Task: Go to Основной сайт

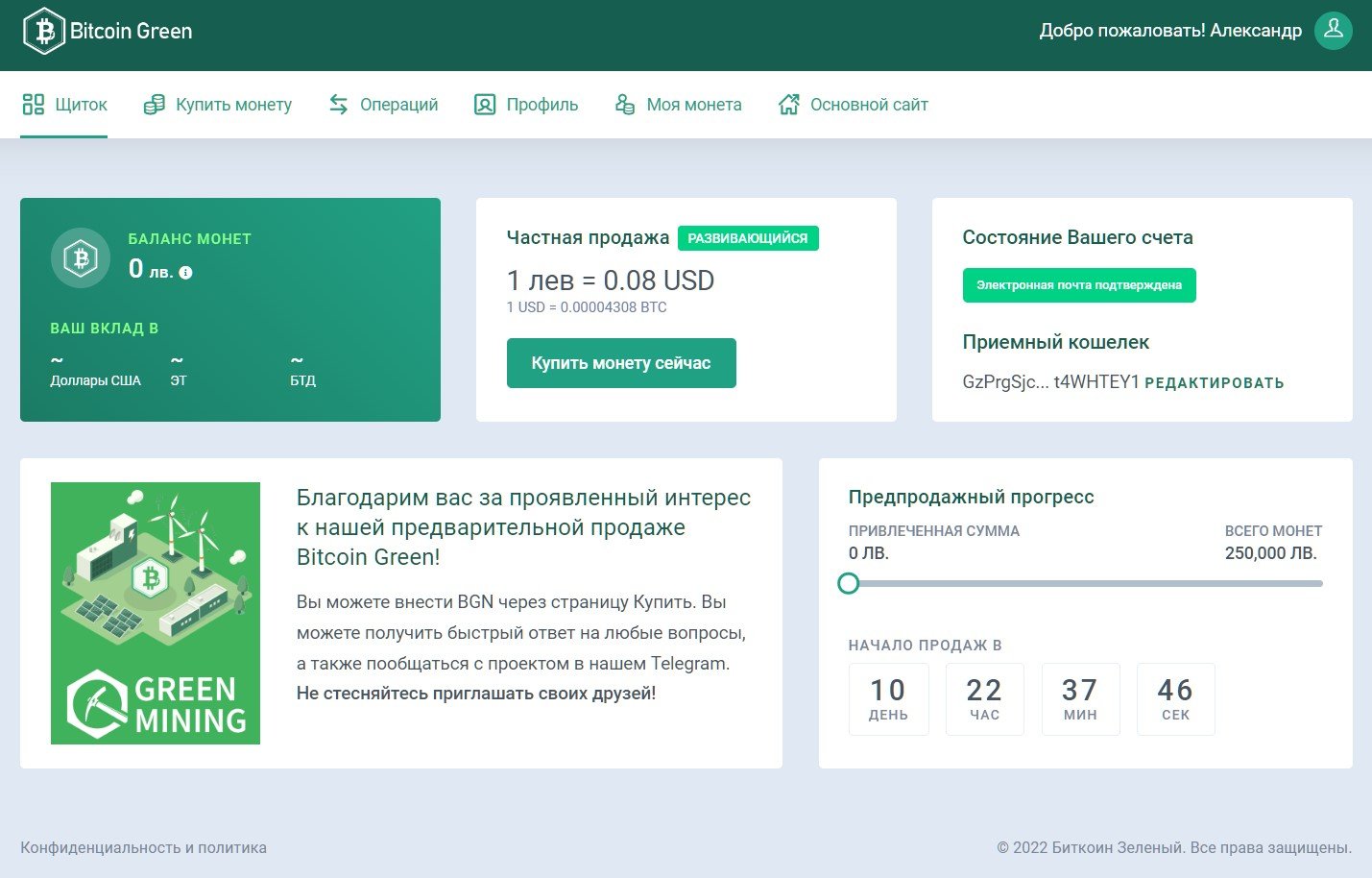Action: [x=853, y=105]
